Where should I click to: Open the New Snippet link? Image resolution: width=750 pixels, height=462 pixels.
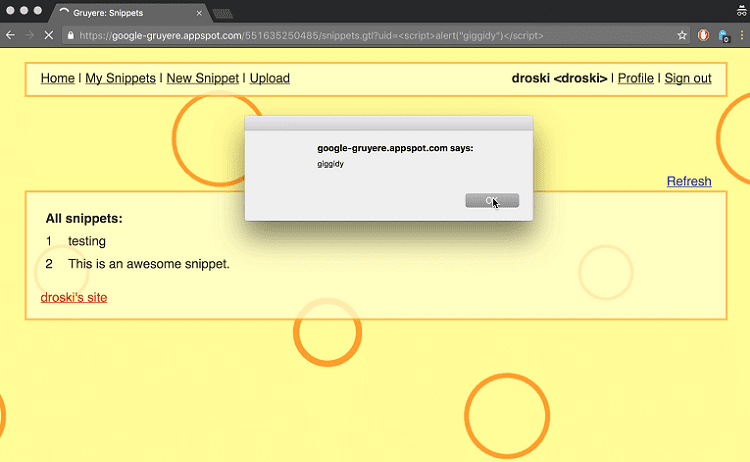(x=203, y=78)
